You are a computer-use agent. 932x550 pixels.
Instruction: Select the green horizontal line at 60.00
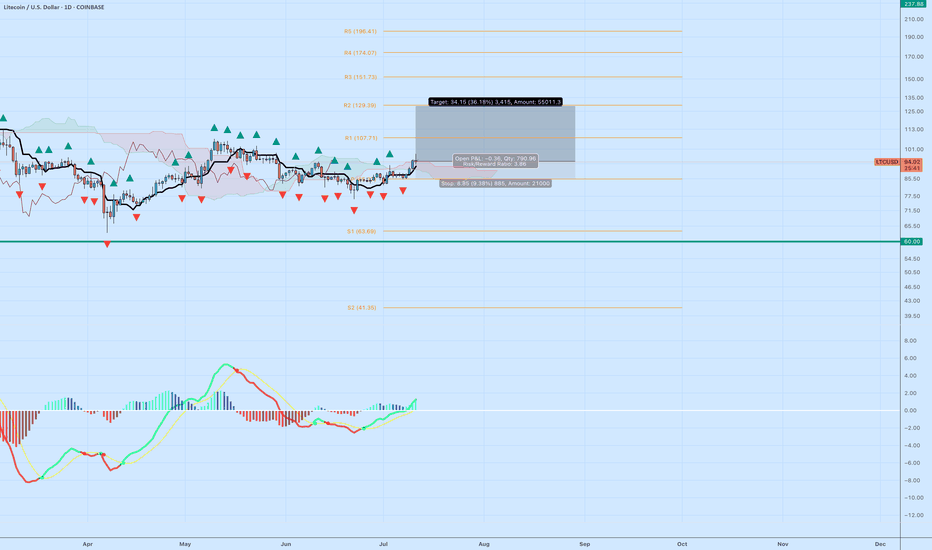click(450, 242)
